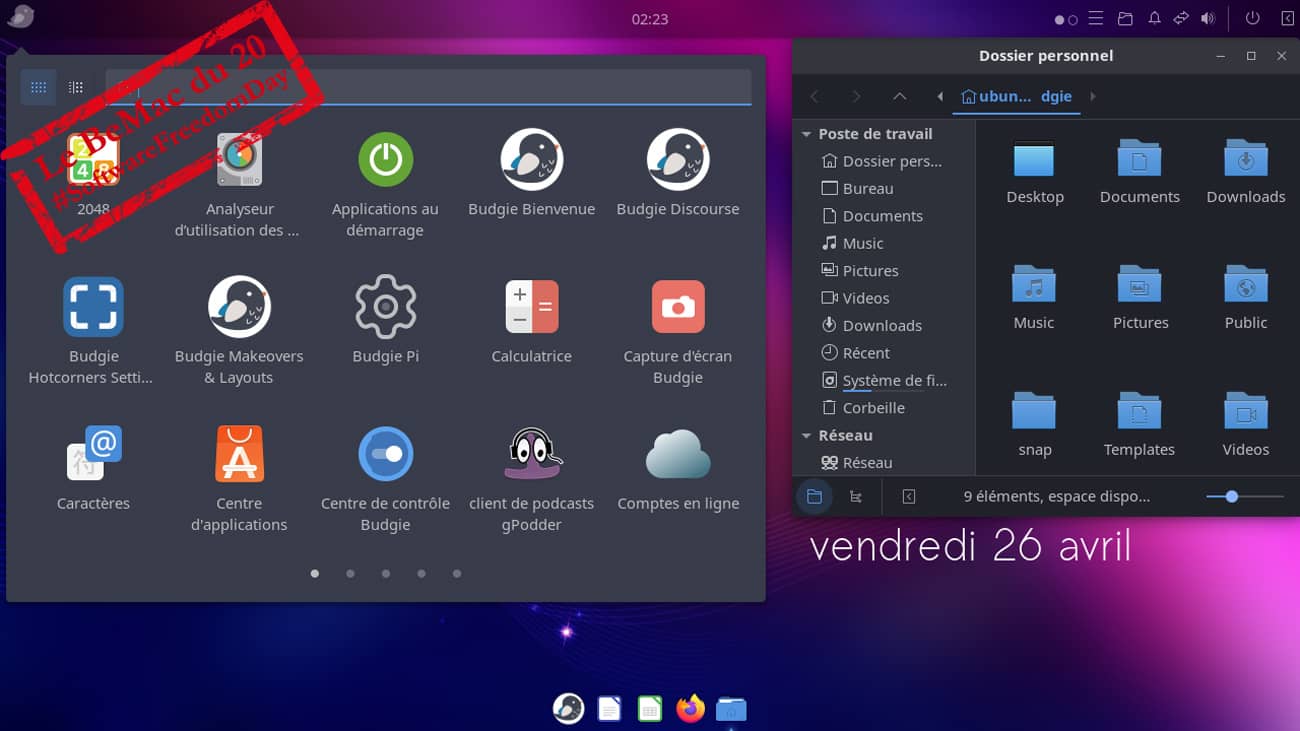Image resolution: width=1300 pixels, height=731 pixels.
Task: Open the Calculatrice app
Action: click(x=531, y=322)
